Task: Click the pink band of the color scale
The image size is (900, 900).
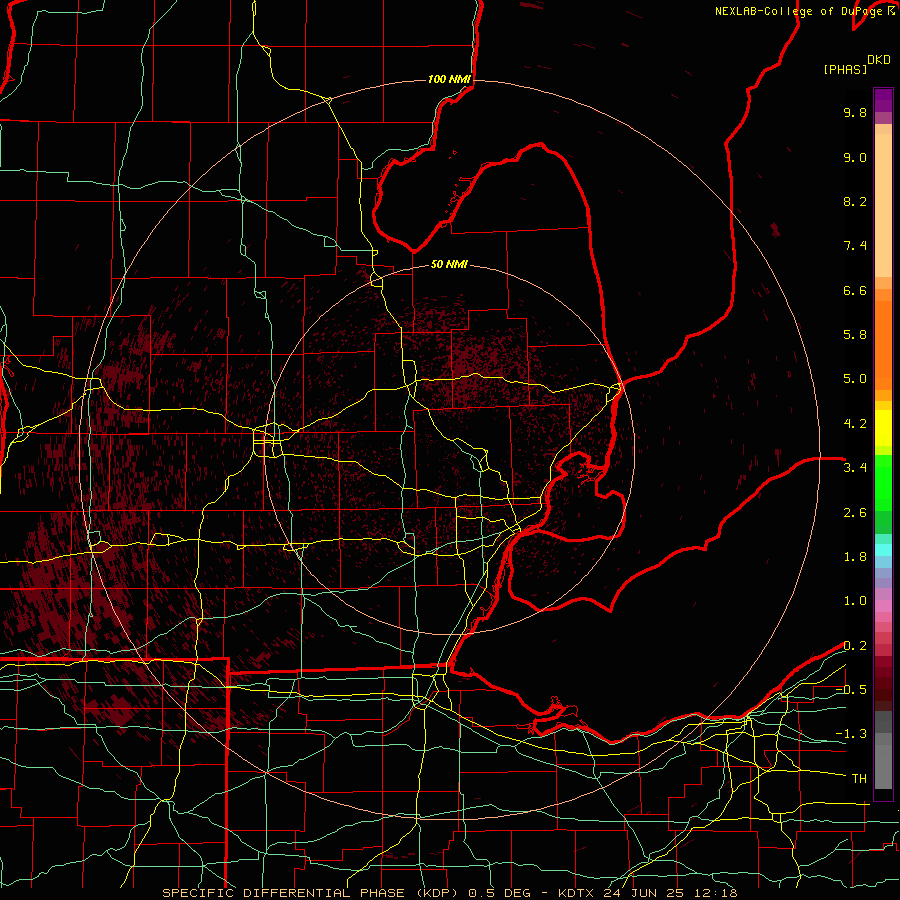Action: pos(883,606)
